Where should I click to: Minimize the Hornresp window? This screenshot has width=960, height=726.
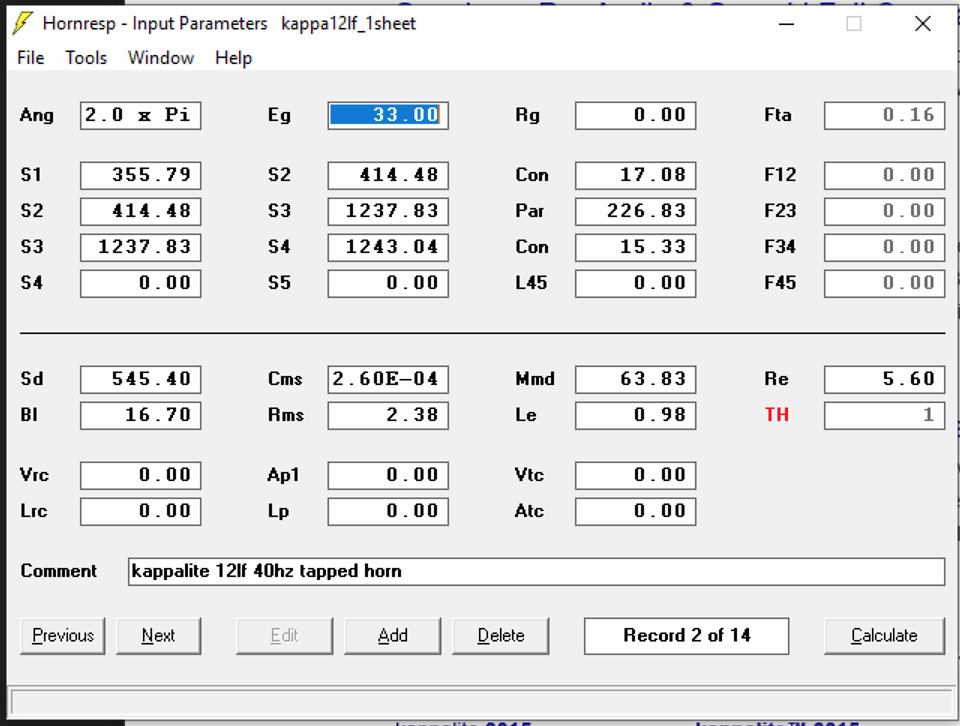(787, 24)
